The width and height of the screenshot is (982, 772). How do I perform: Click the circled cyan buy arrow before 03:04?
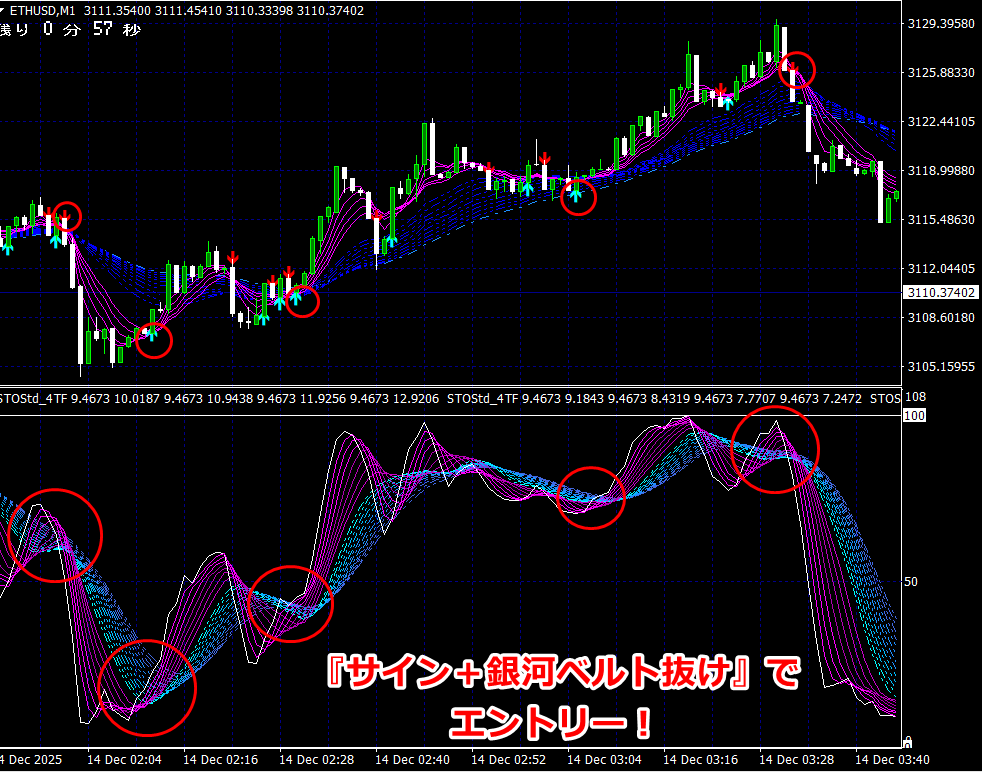(575, 196)
